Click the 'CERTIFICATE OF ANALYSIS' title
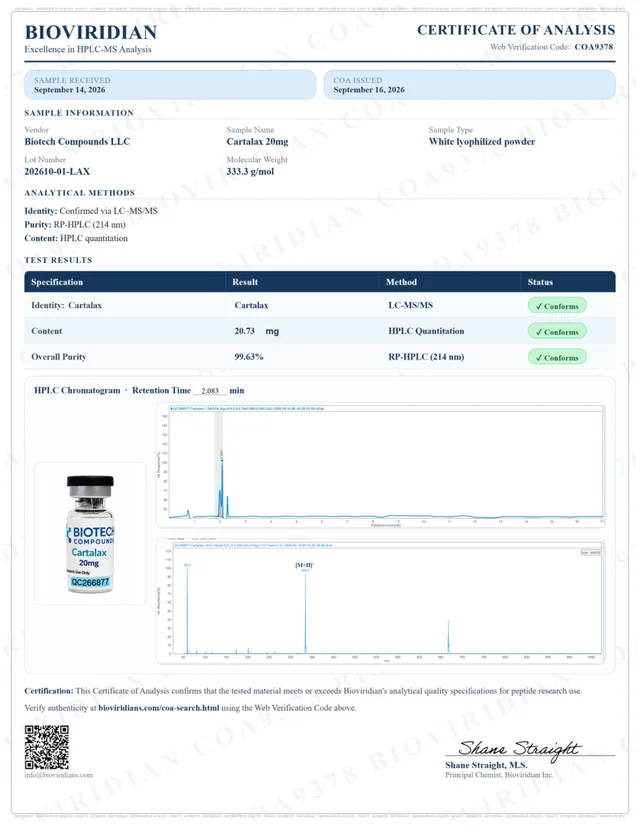Viewport: 640px width, 828px height. click(x=516, y=30)
